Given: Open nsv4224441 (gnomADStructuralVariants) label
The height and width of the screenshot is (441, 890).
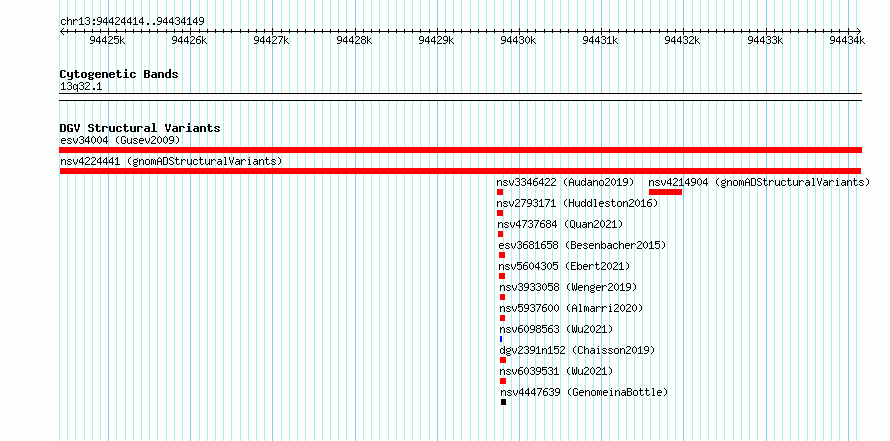Looking at the screenshot, I should tap(171, 161).
